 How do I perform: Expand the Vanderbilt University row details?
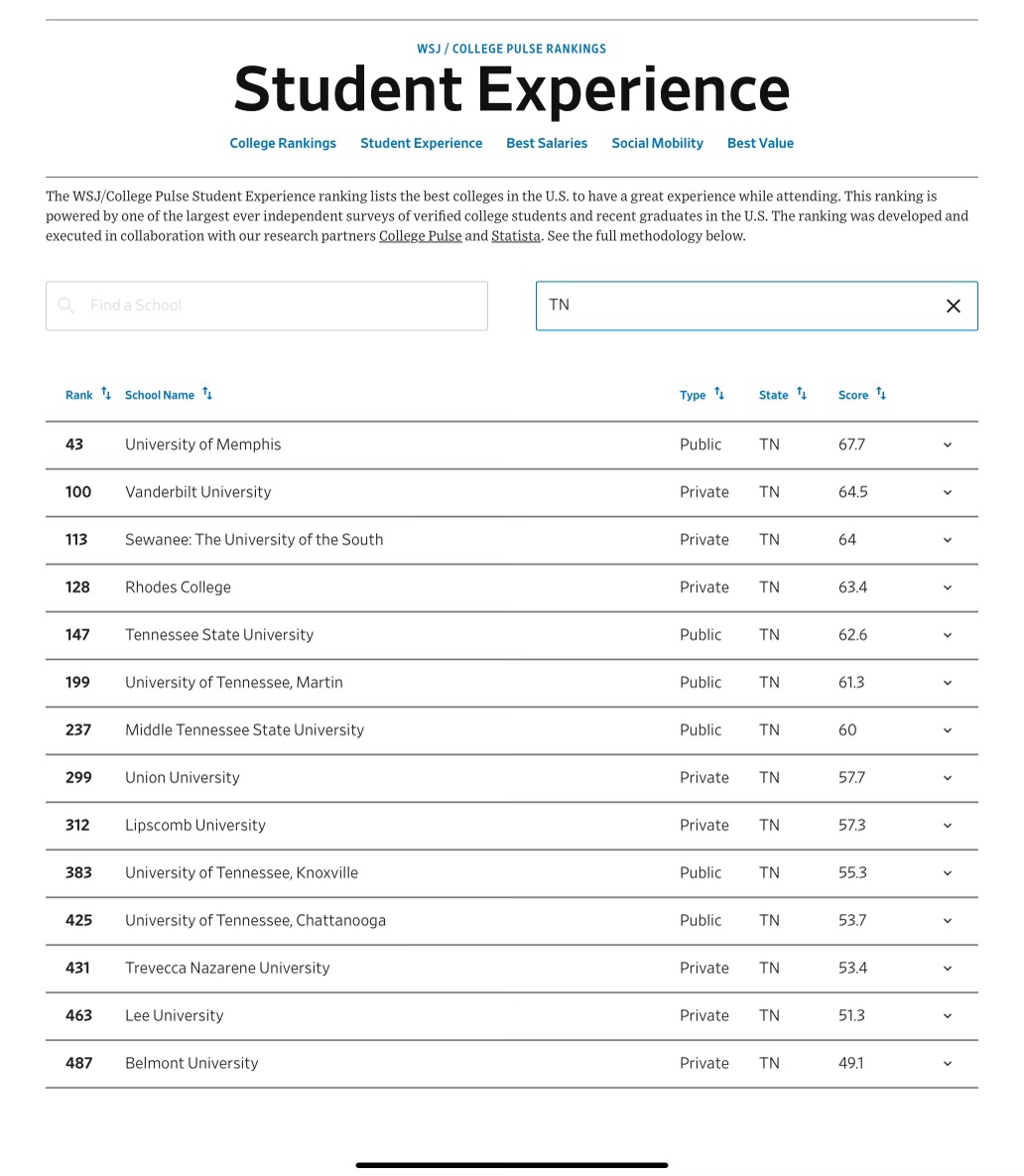(x=948, y=492)
